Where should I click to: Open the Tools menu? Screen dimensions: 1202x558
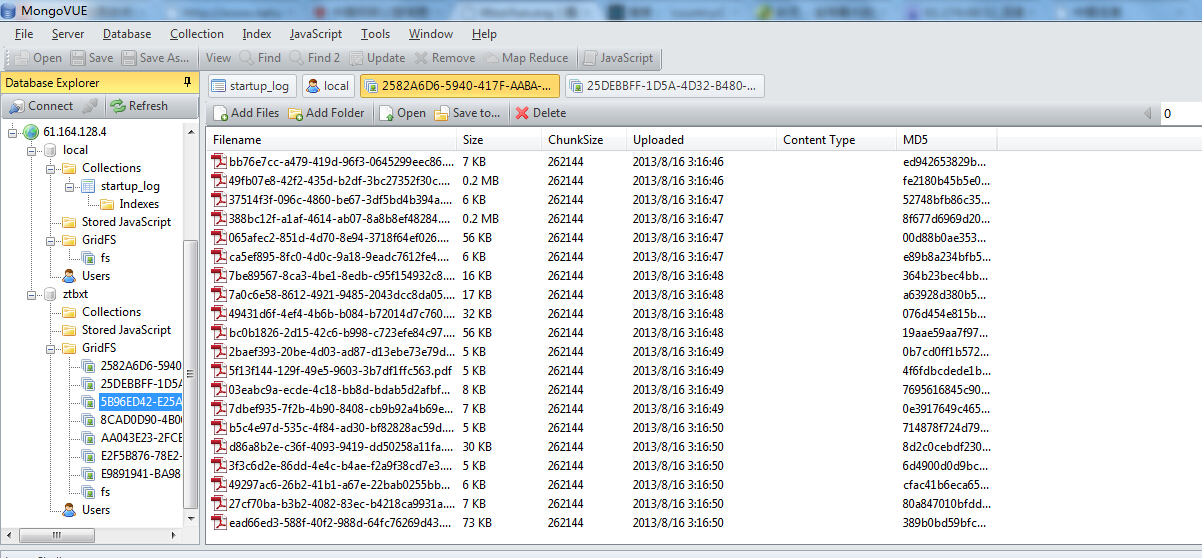point(376,34)
